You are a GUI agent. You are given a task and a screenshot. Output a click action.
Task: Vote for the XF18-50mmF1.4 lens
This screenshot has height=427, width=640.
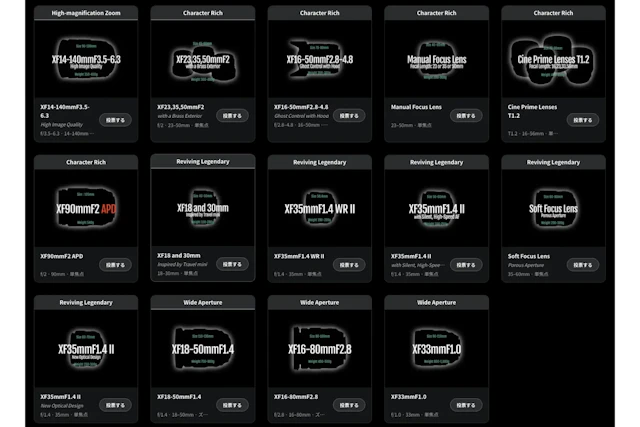point(232,405)
